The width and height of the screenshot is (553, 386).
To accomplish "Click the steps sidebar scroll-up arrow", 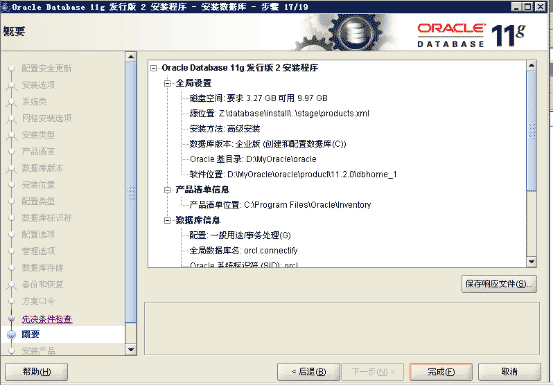I will pos(131,56).
